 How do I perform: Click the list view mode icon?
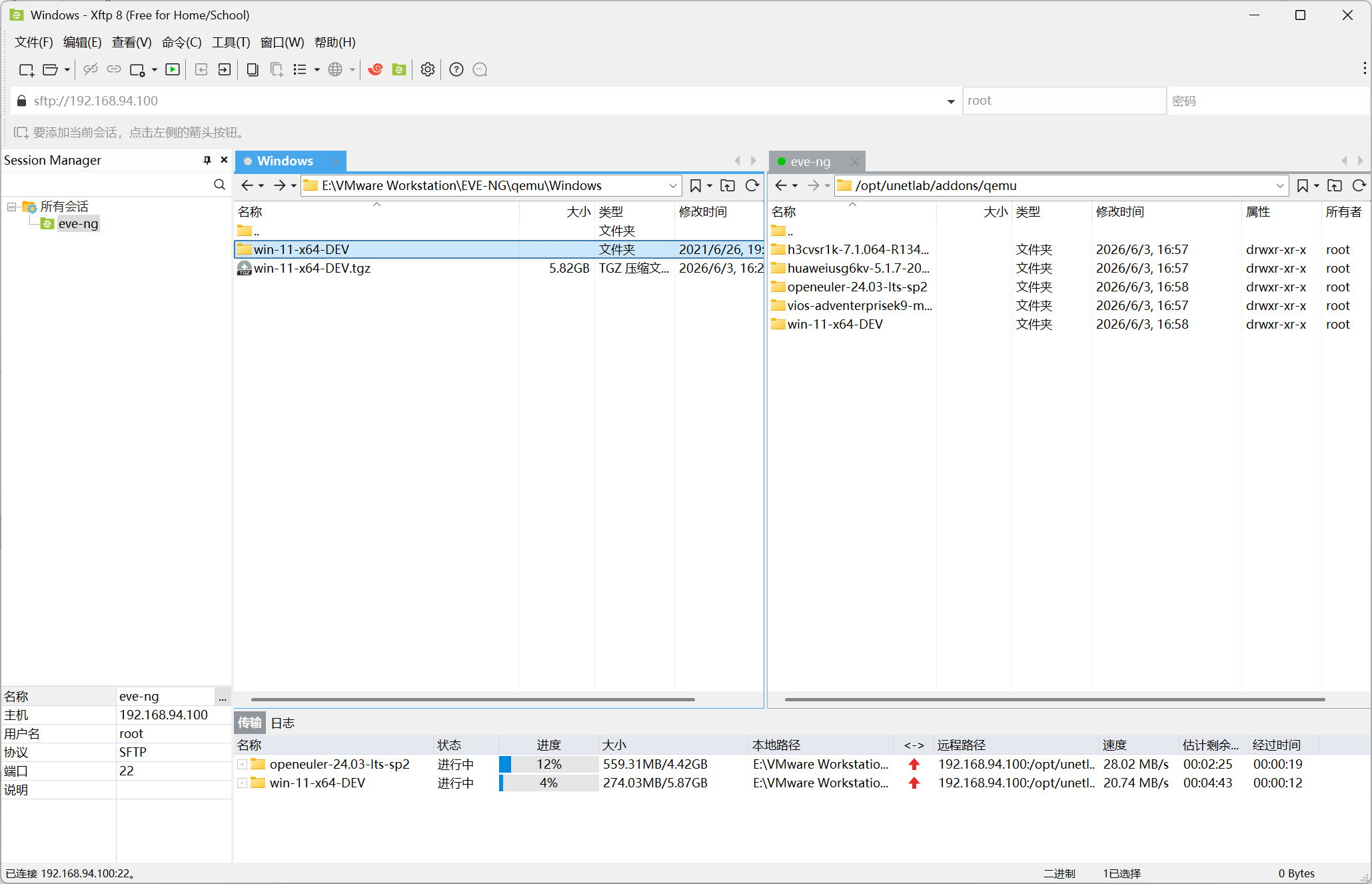[300, 69]
